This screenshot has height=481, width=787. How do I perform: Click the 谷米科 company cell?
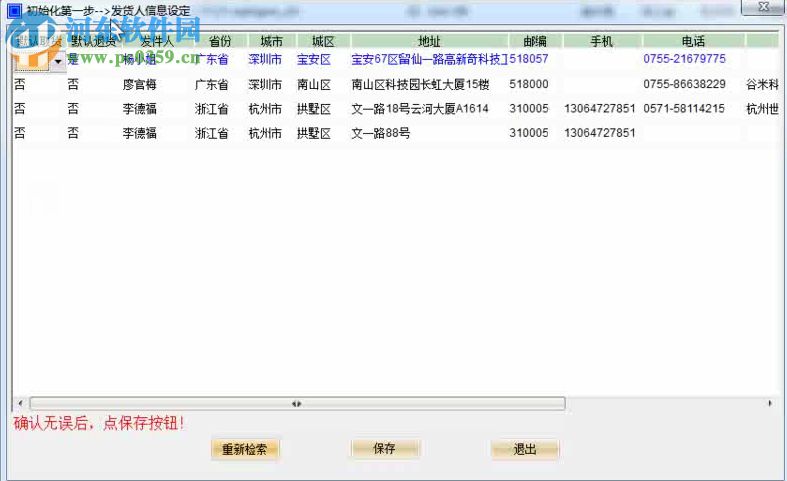[762, 84]
